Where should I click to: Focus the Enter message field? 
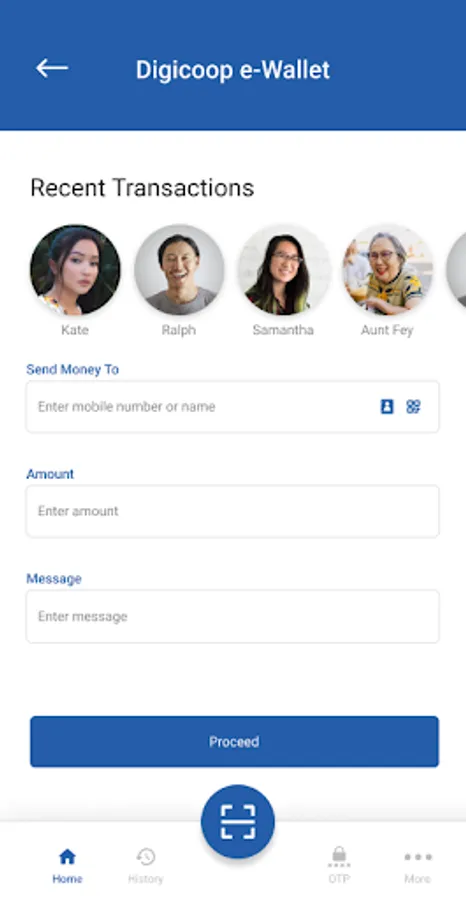click(x=232, y=616)
